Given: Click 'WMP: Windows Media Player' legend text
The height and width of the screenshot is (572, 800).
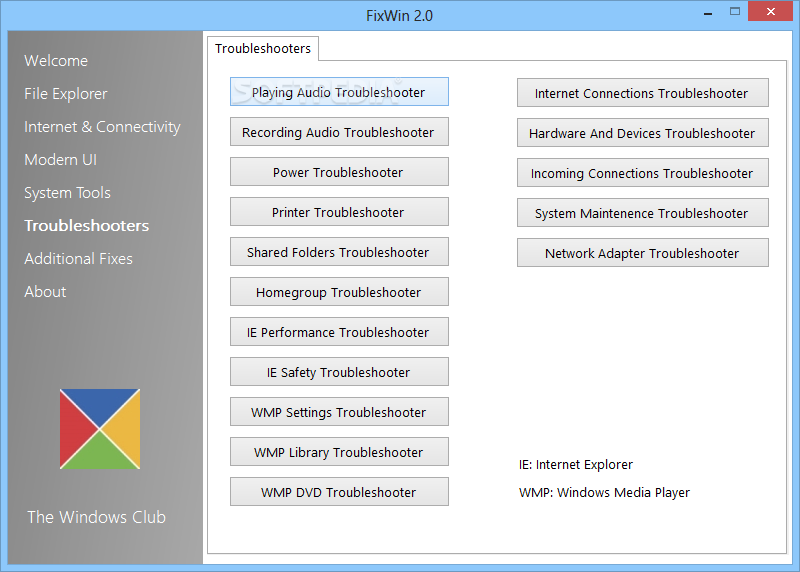Looking at the screenshot, I should point(605,493).
